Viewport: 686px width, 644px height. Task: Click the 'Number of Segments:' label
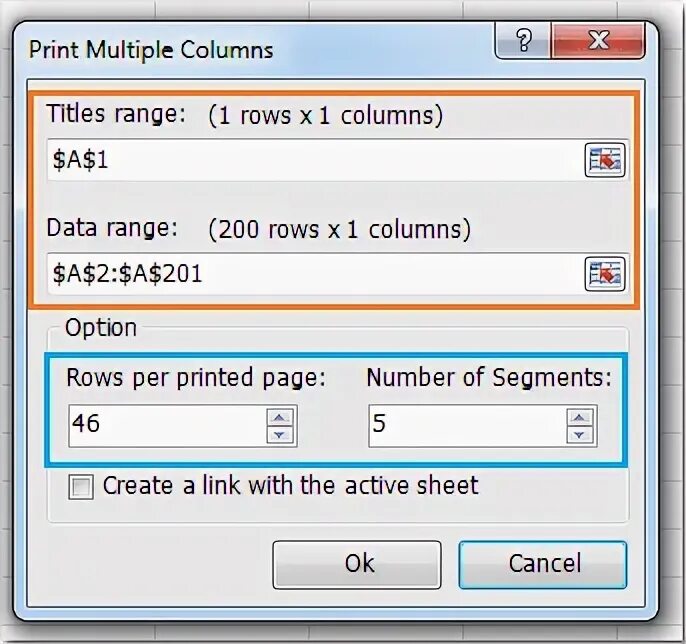point(488,377)
